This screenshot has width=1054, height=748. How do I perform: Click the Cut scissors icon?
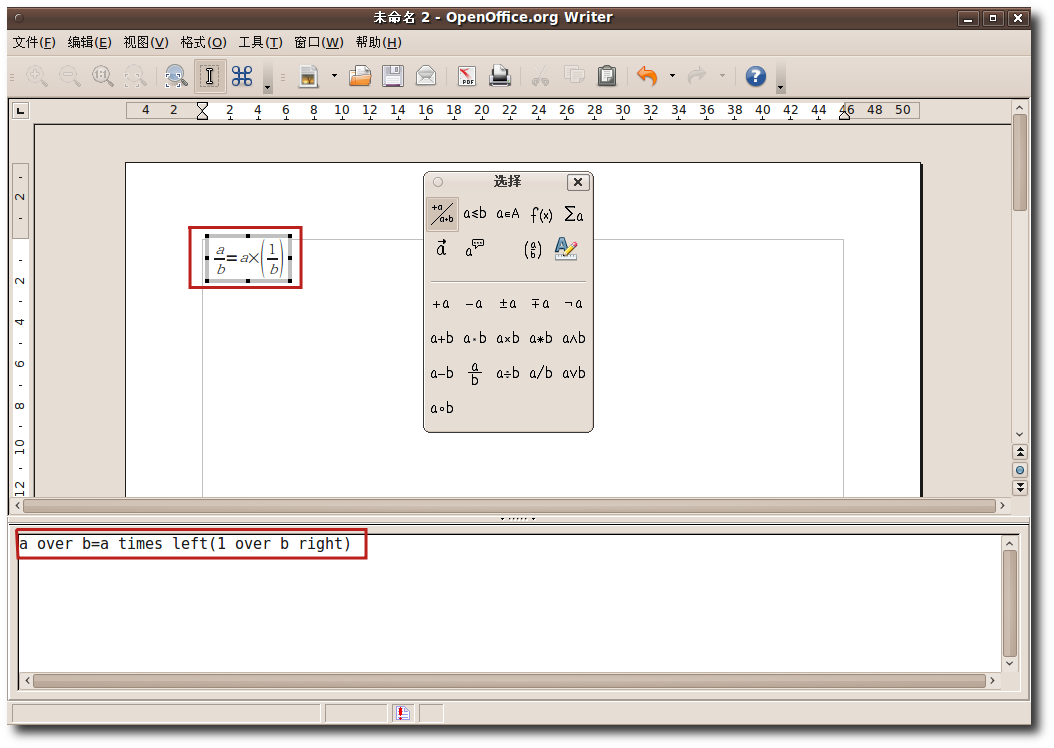540,77
